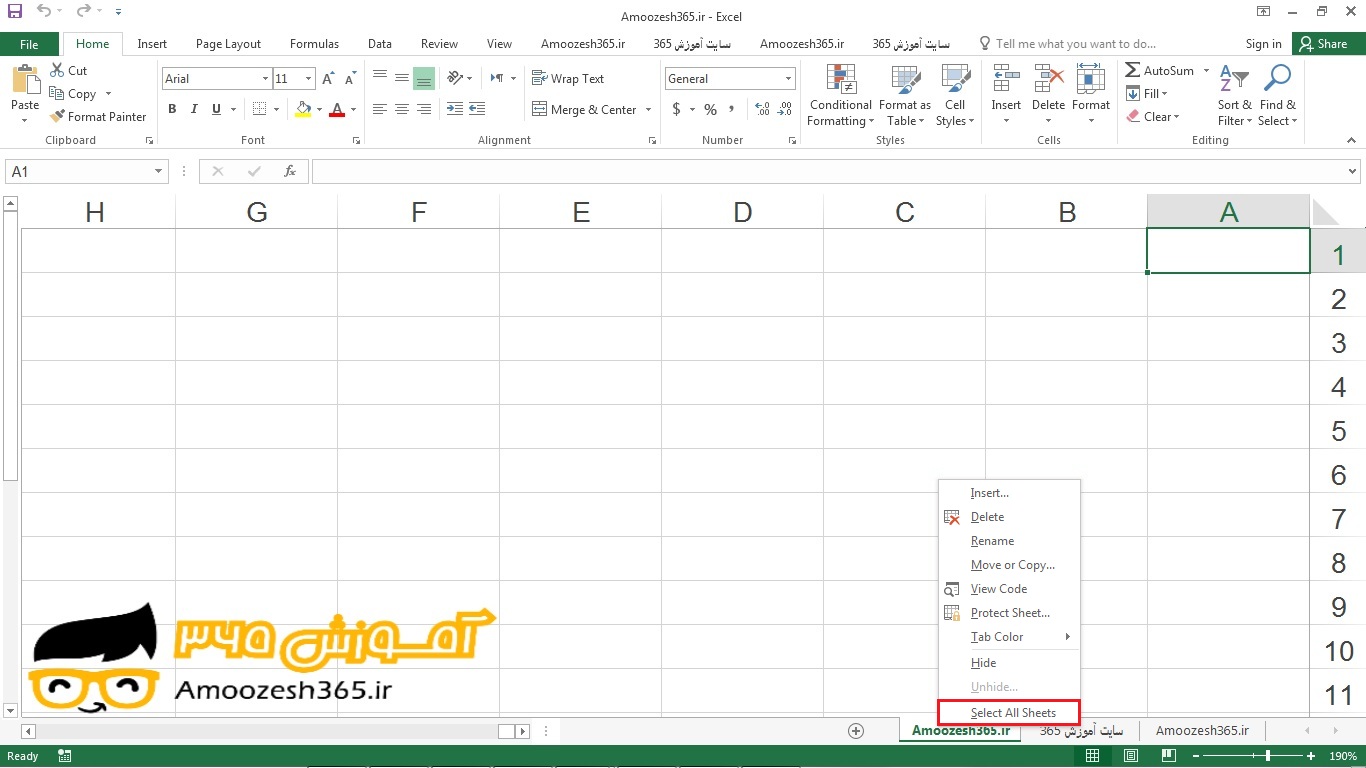Image resolution: width=1366 pixels, height=768 pixels.
Task: Add a new sheet with plus icon
Action: coord(856,731)
